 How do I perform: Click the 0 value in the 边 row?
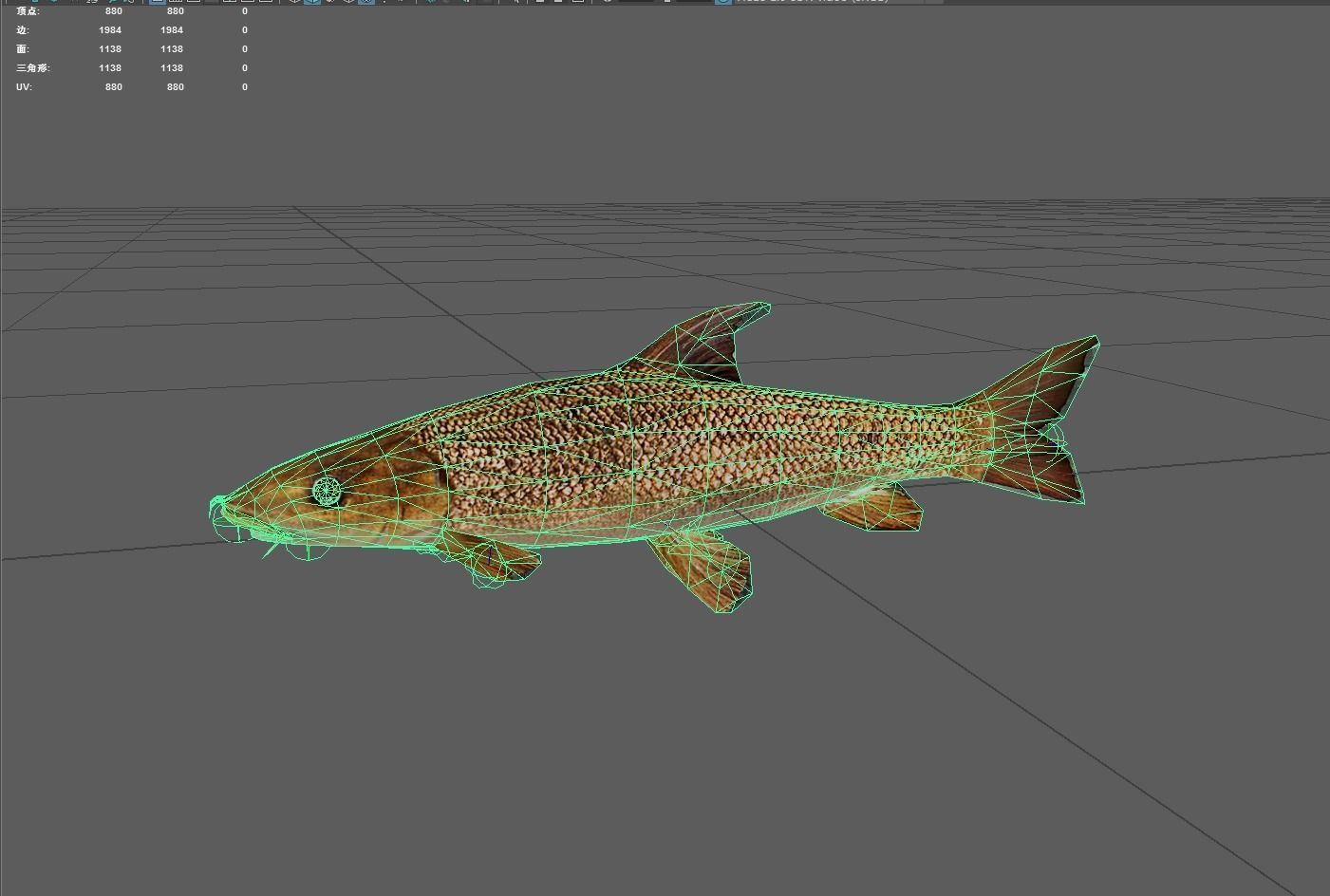(x=245, y=30)
